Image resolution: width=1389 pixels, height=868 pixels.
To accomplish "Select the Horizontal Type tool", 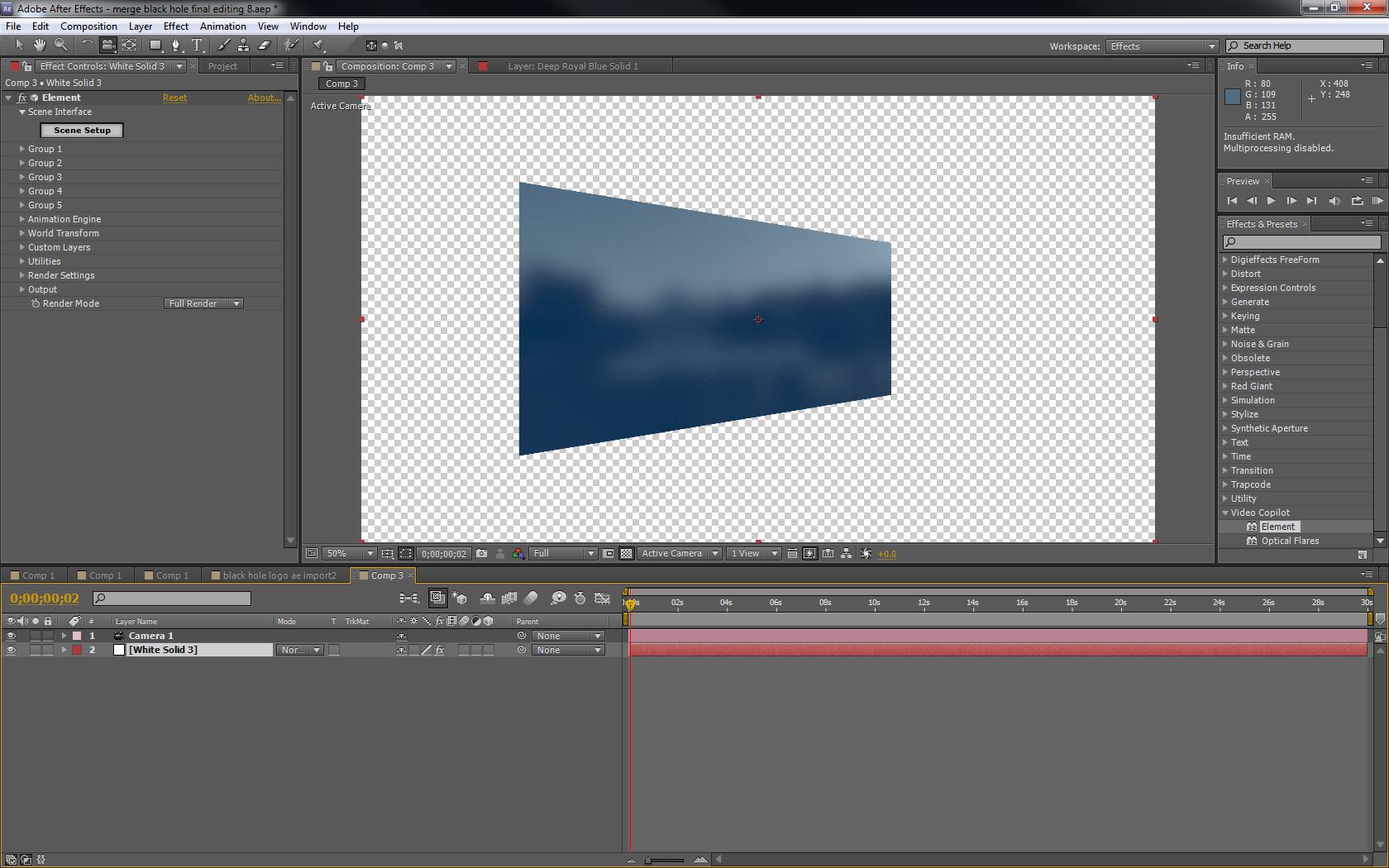I will [x=197, y=45].
